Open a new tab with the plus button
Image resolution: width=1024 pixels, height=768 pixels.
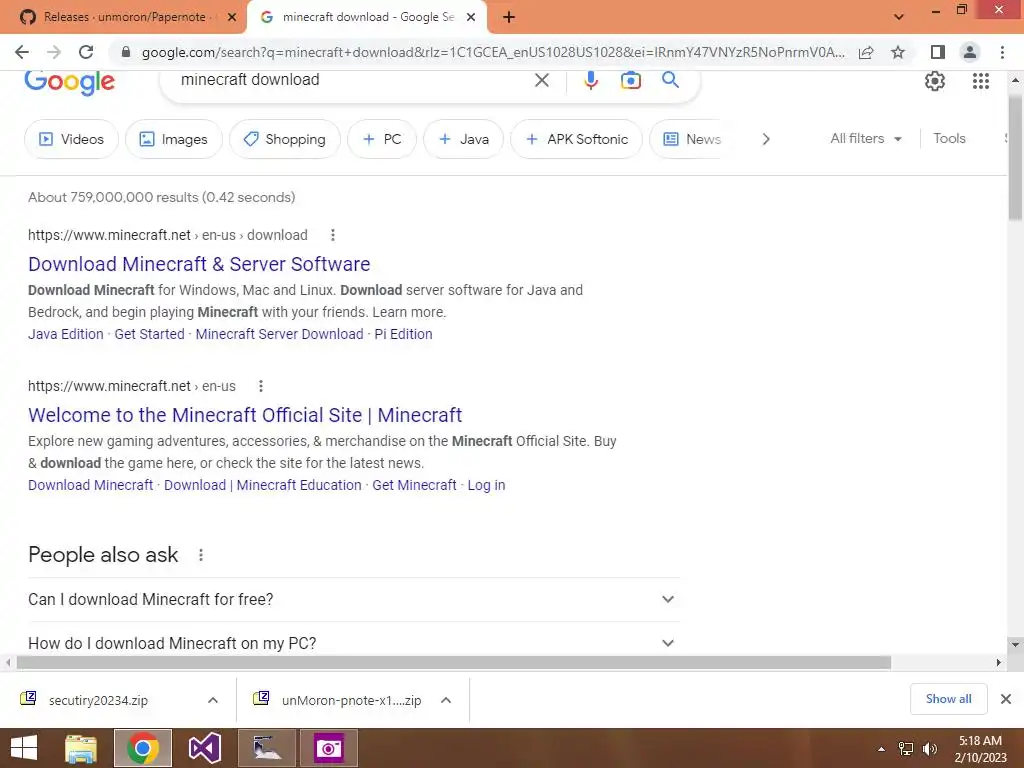(509, 18)
